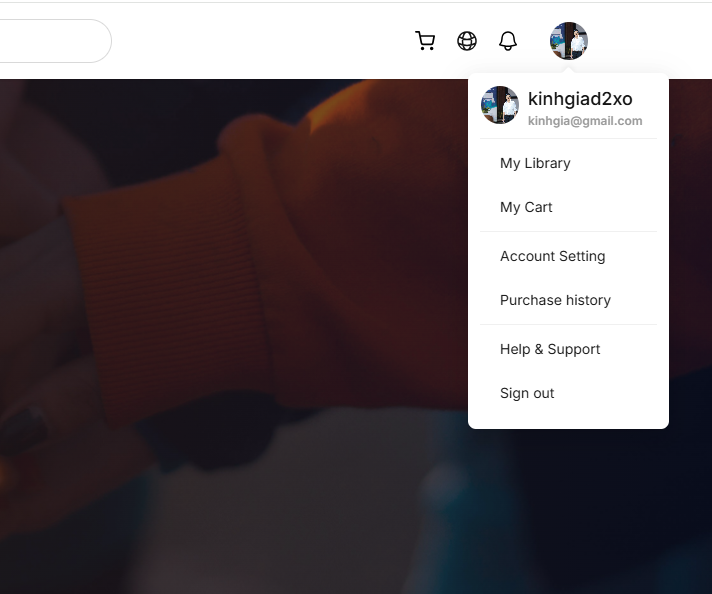This screenshot has width=712, height=594.
Task: Toggle the profile menu via header avatar
Action: 569,41
